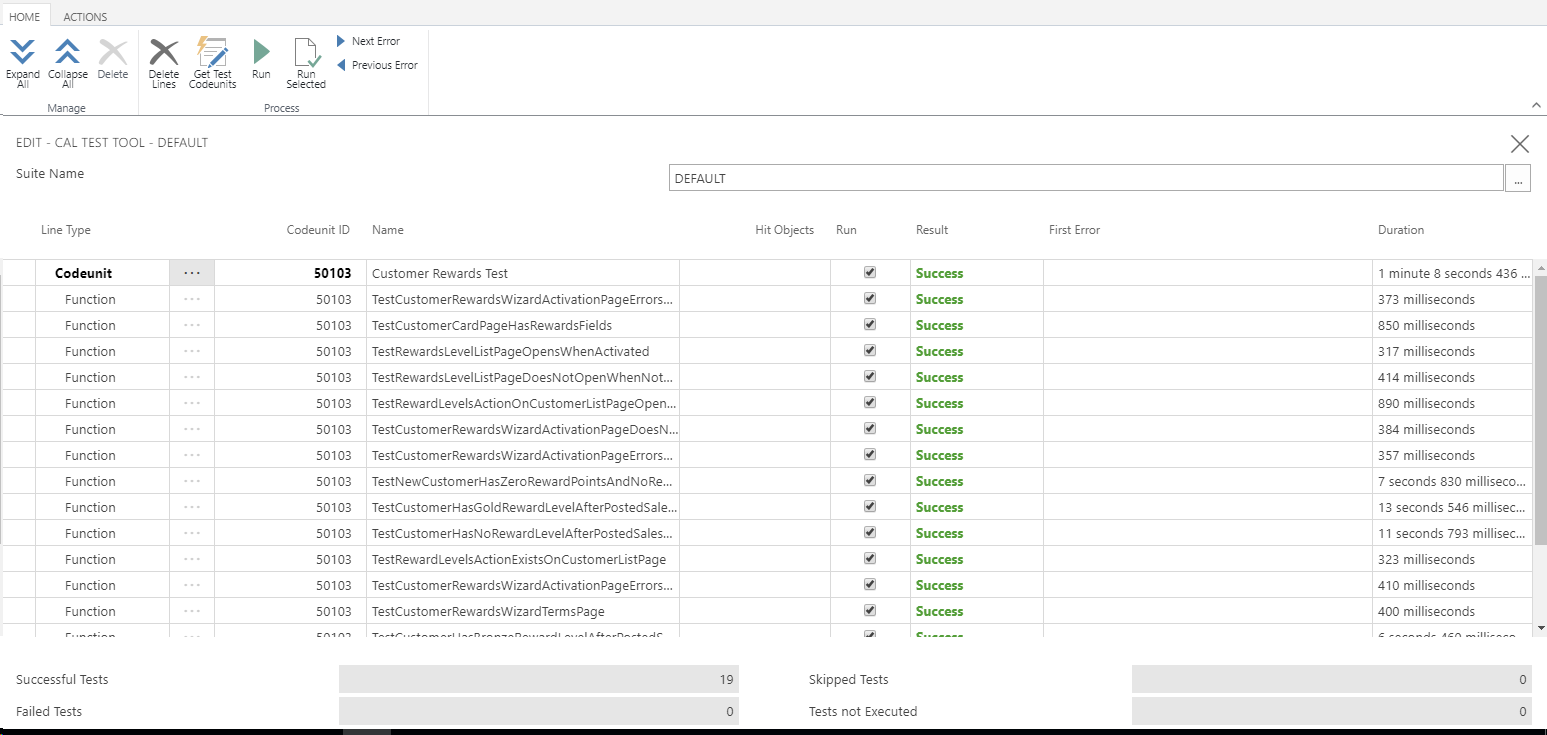Image resolution: width=1547 pixels, height=735 pixels.
Task: Toggle Run checkbox for TestCustomerRewardsWizardTermsPage
Action: 870,611
